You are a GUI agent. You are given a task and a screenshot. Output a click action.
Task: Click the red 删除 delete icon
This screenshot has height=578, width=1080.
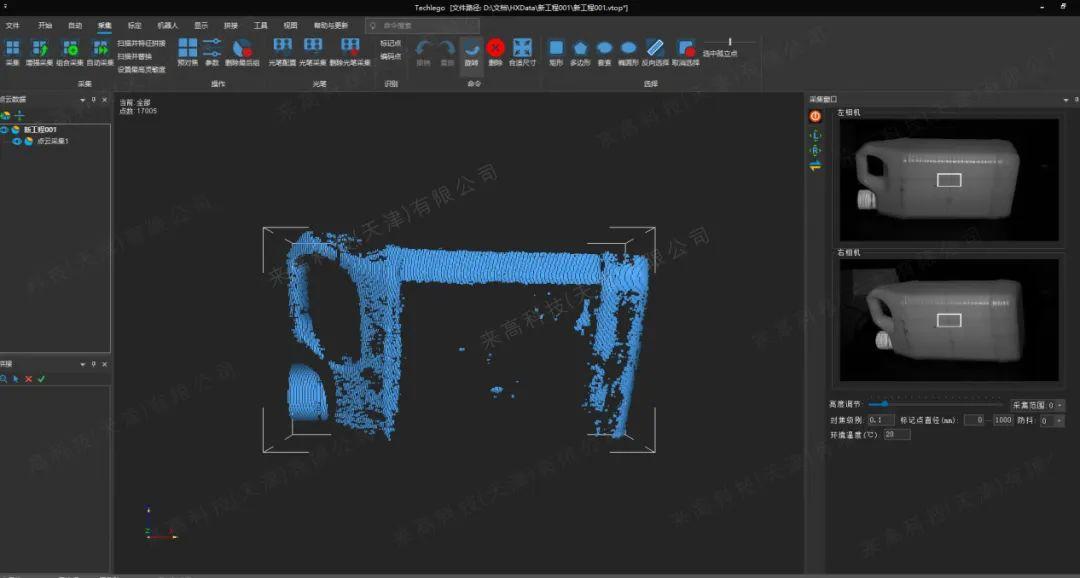pyautogui.click(x=495, y=47)
